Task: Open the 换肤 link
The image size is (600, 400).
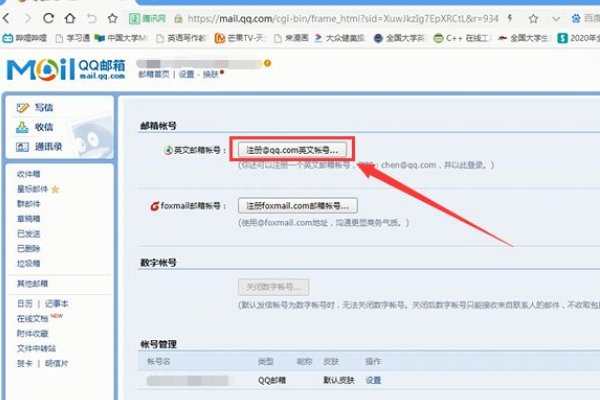Action: [210, 74]
